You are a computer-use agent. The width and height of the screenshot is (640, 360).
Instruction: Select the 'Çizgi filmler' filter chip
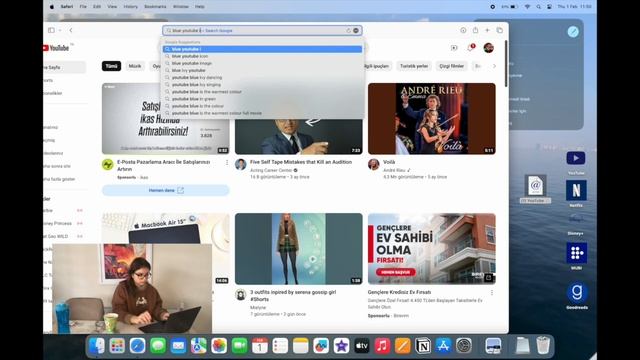[x=451, y=66]
